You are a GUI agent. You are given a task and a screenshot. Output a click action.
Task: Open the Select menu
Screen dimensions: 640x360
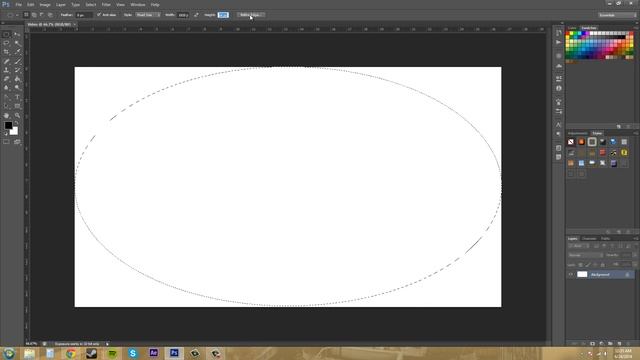point(91,4)
